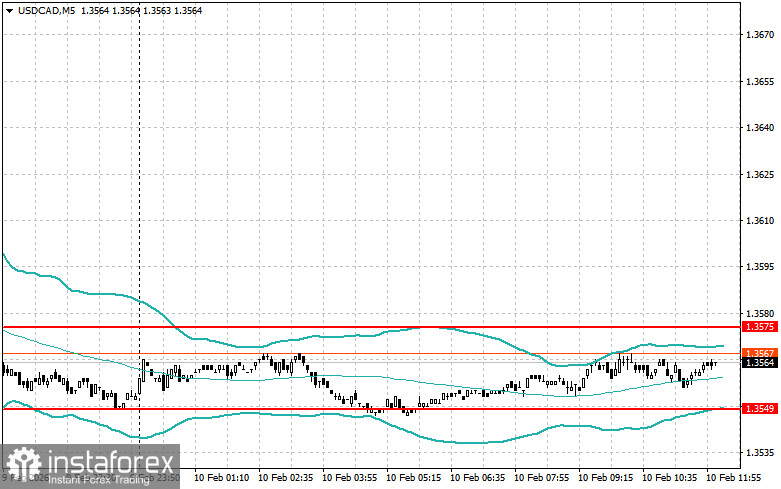Click the 1.3655 price scale value

760,81
